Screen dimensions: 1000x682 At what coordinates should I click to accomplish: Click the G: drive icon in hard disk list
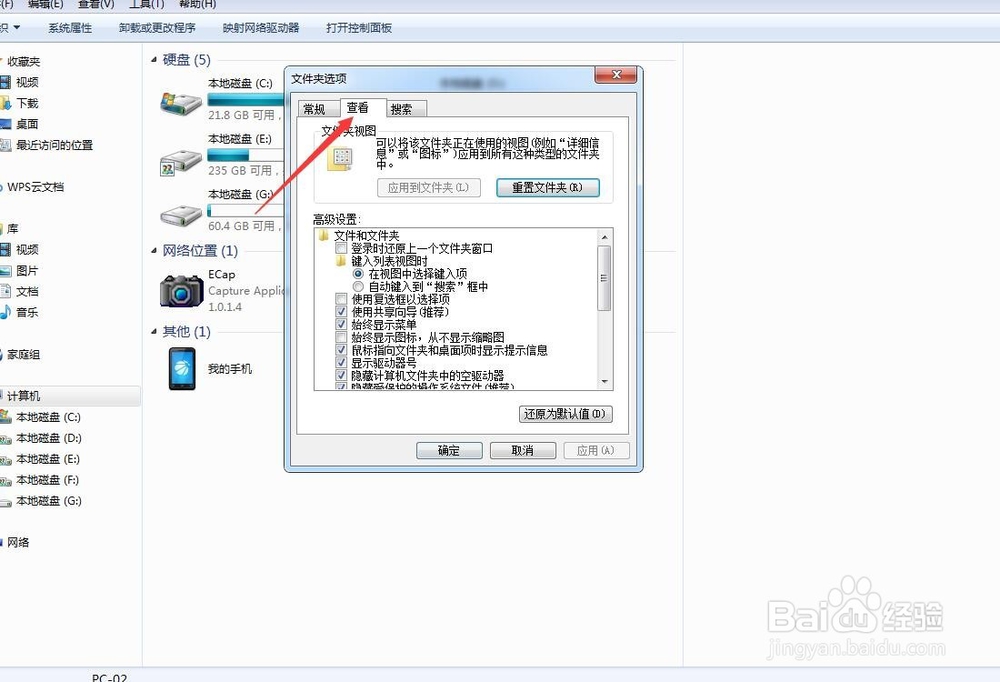(180, 216)
